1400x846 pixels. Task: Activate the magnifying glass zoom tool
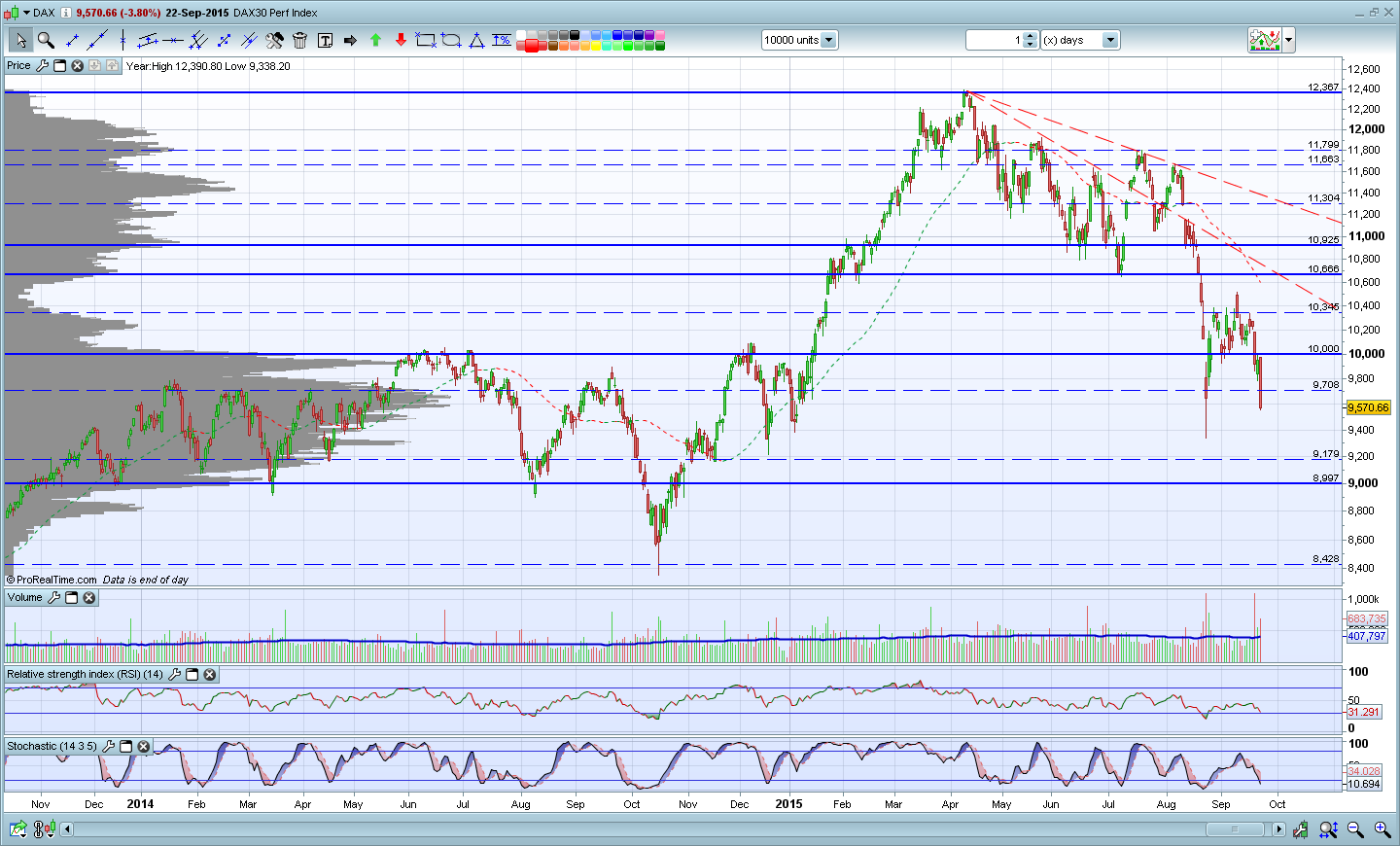click(x=46, y=40)
